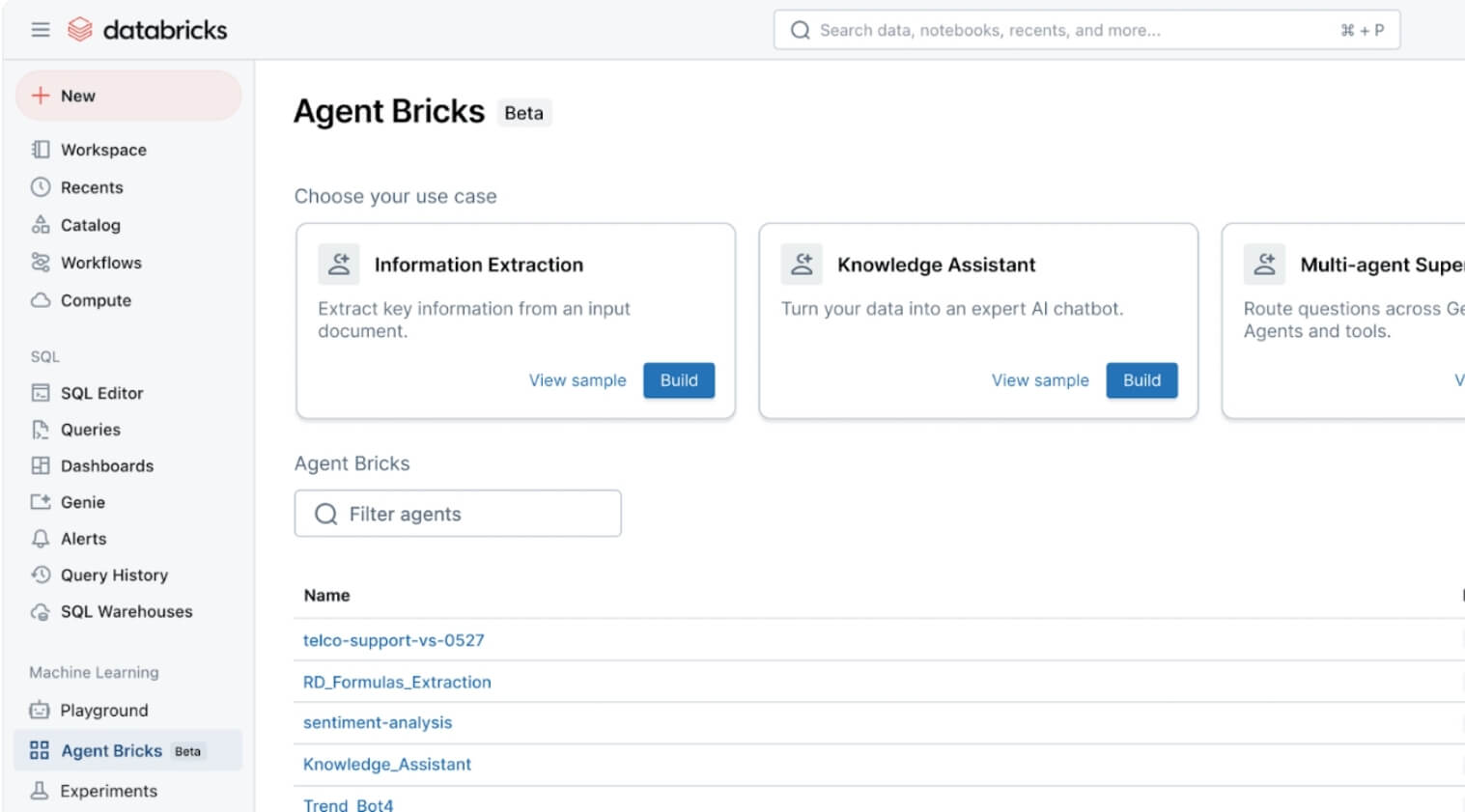Viewport: 1465px width, 812px height.
Task: Open SQL Warehouses sidebar item
Action: 127,611
